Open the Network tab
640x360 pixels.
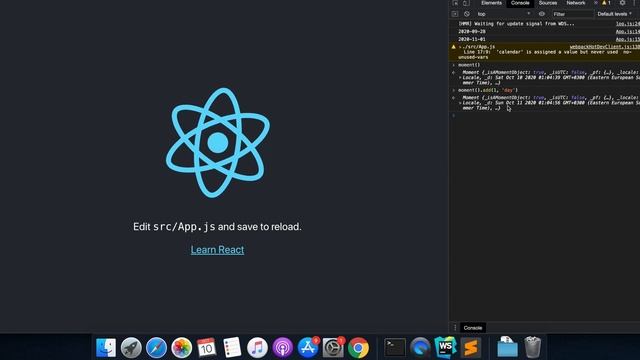pyautogui.click(x=576, y=3)
